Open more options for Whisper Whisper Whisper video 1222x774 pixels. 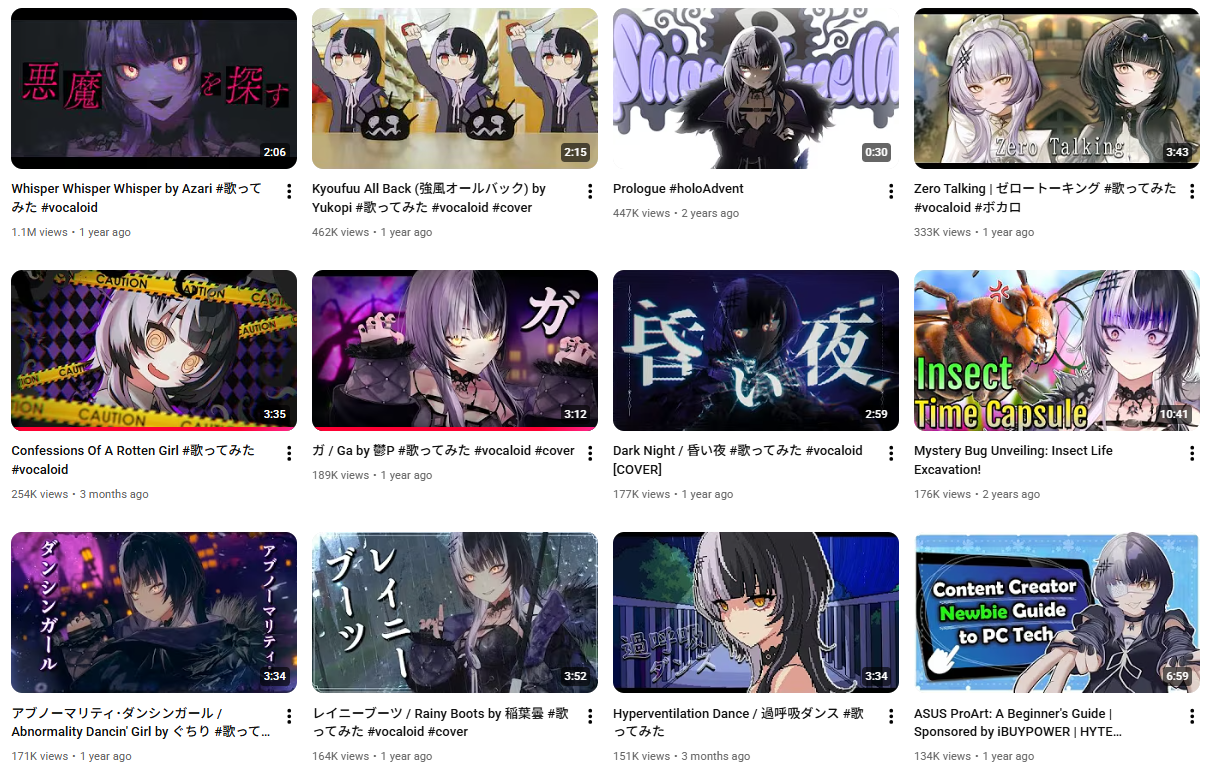click(x=289, y=191)
